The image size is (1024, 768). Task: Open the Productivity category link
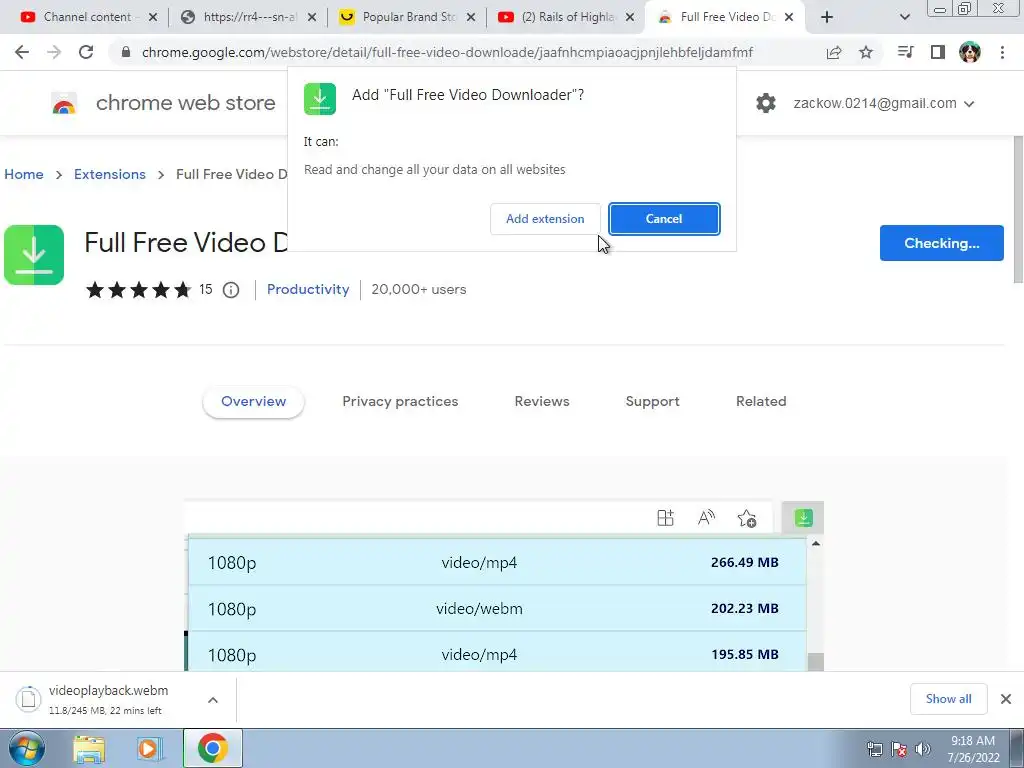pos(308,289)
